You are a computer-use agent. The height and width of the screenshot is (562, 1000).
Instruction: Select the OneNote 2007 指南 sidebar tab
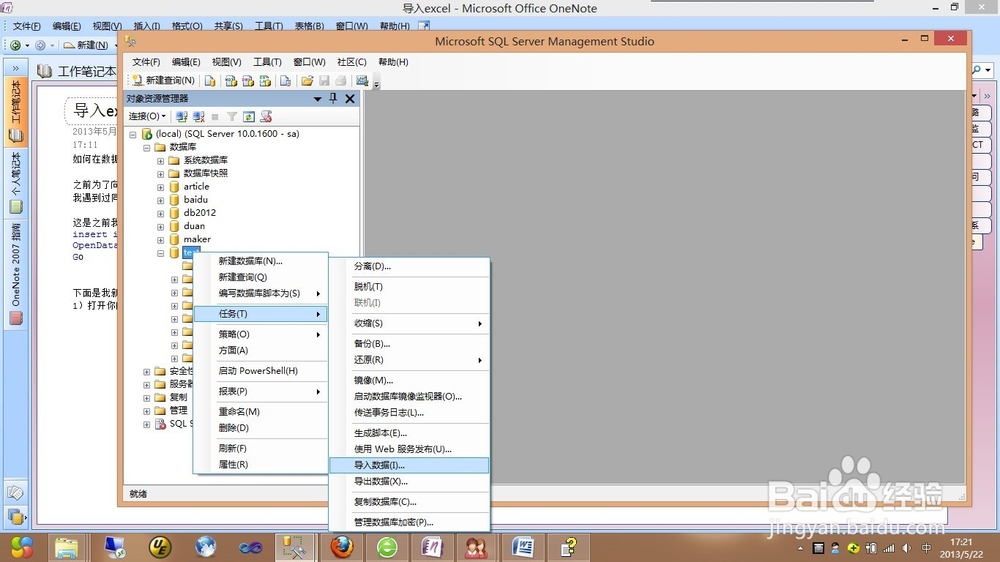(16, 274)
